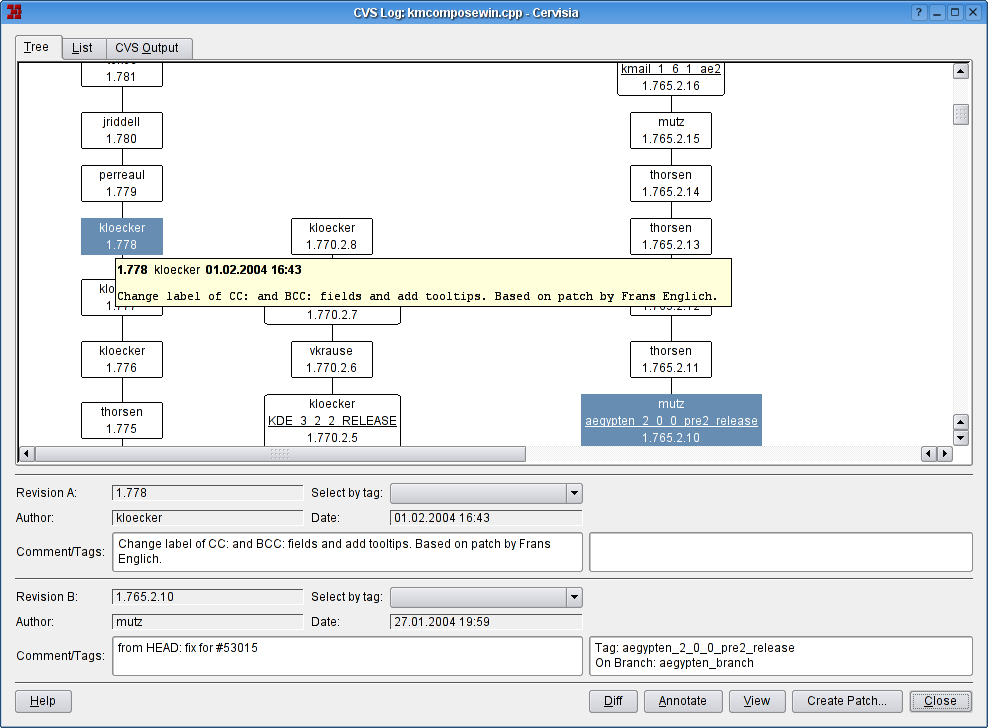Screen dimensions: 988x728
Task: Click the horizontal scrollbar thumb in tree view
Action: tap(280, 453)
